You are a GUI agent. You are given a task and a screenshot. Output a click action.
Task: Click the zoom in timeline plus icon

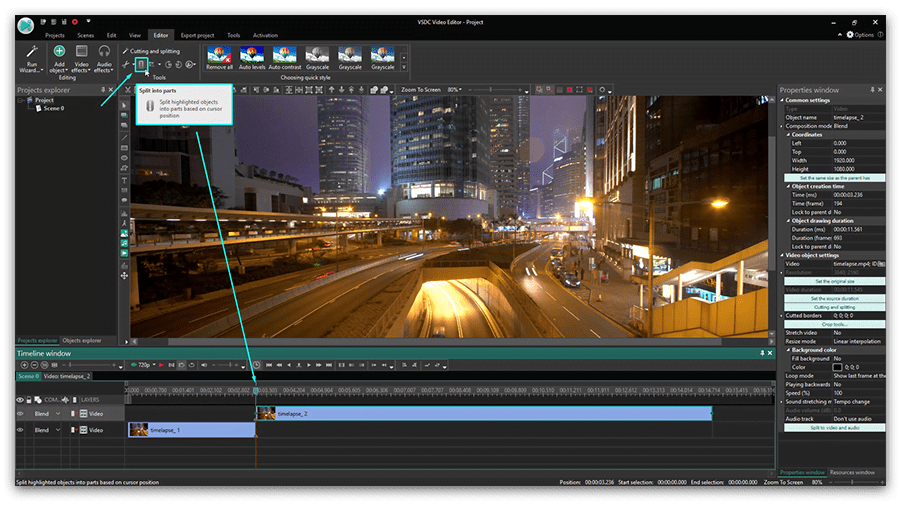pyautogui.click(x=24, y=365)
